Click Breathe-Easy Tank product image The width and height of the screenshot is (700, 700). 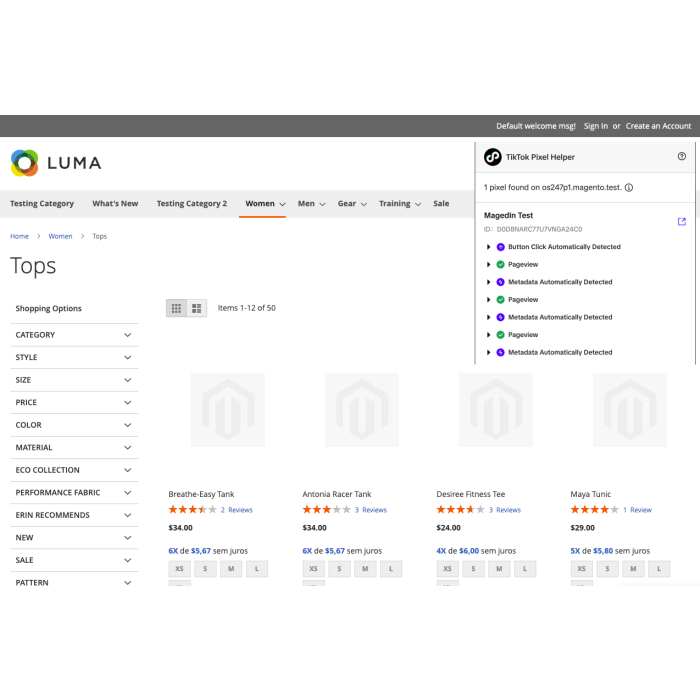[x=228, y=410]
